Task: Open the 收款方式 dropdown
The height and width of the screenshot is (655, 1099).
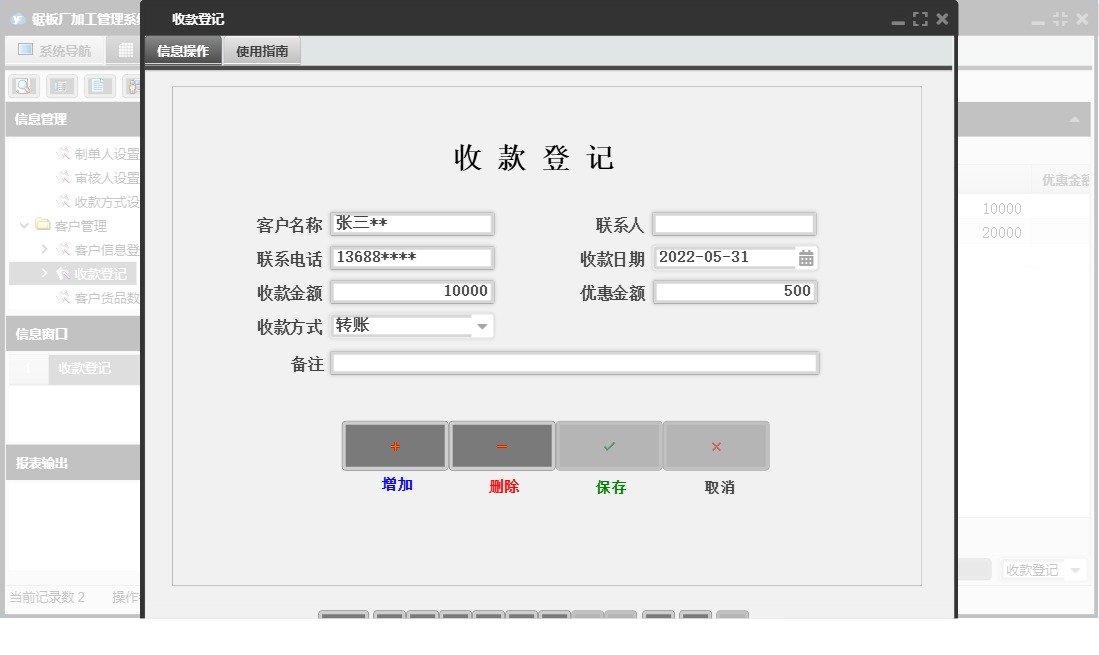Action: (483, 326)
